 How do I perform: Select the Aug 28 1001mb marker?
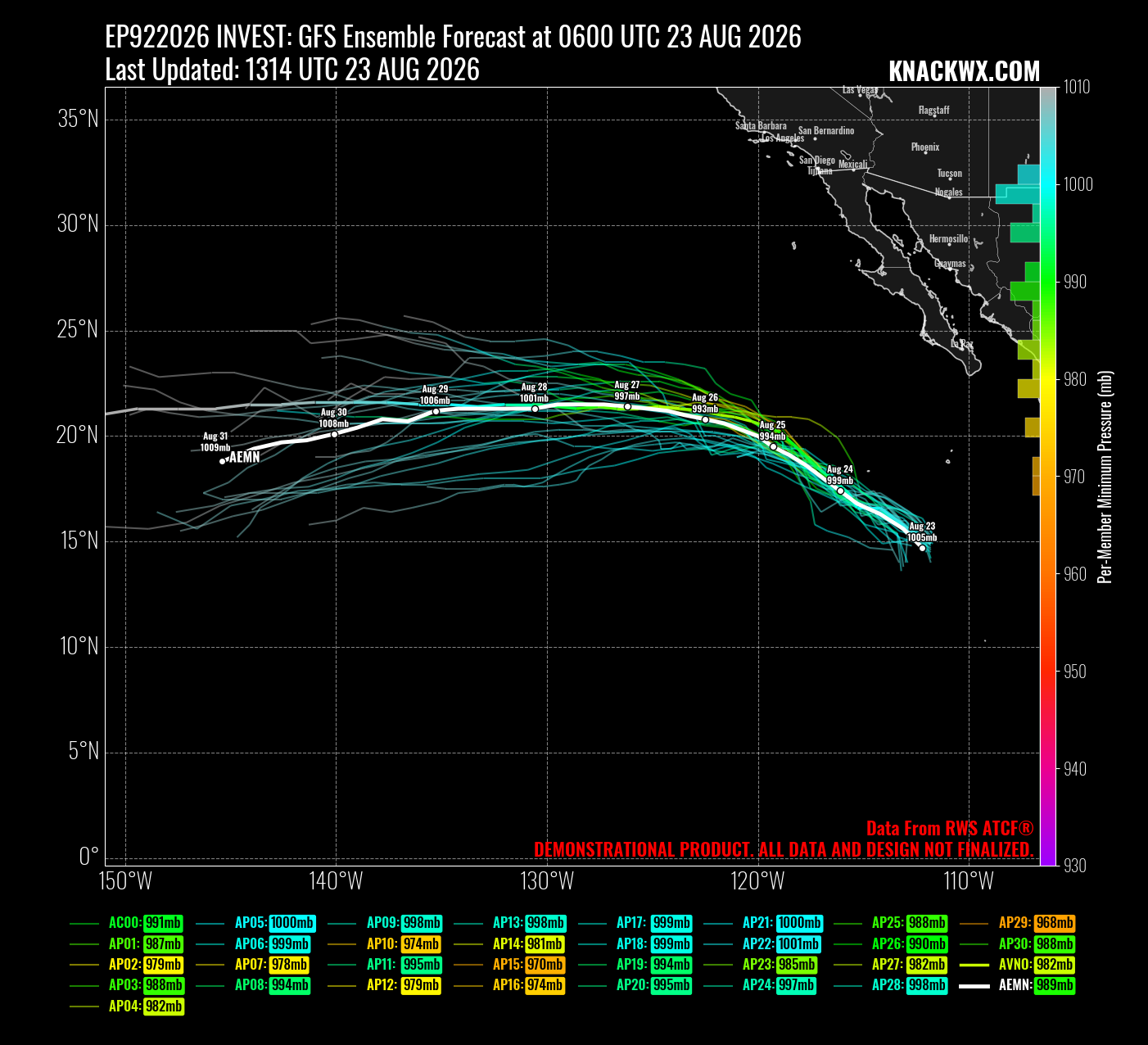coord(535,409)
